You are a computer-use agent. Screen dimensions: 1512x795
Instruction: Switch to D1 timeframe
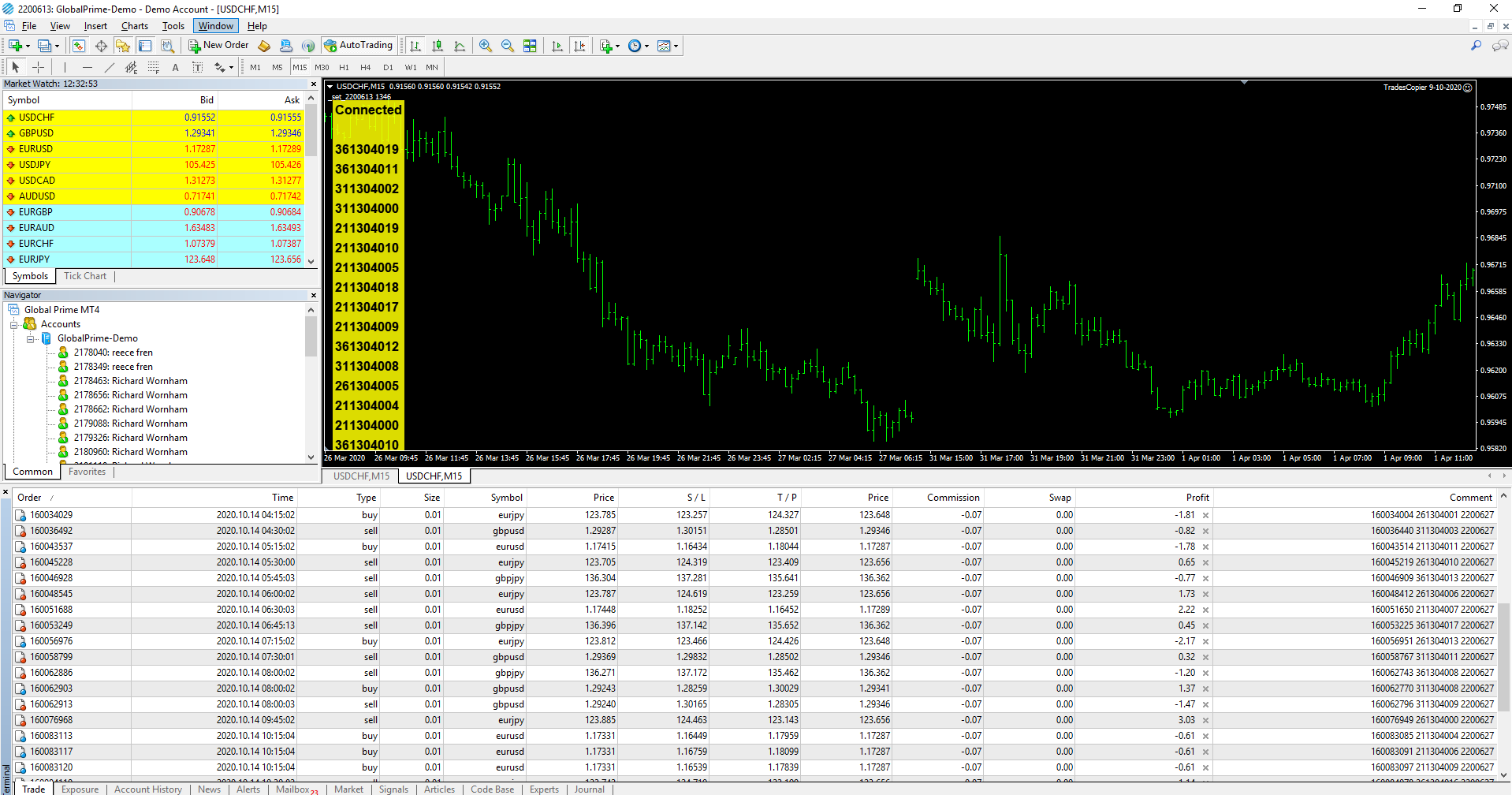click(388, 67)
